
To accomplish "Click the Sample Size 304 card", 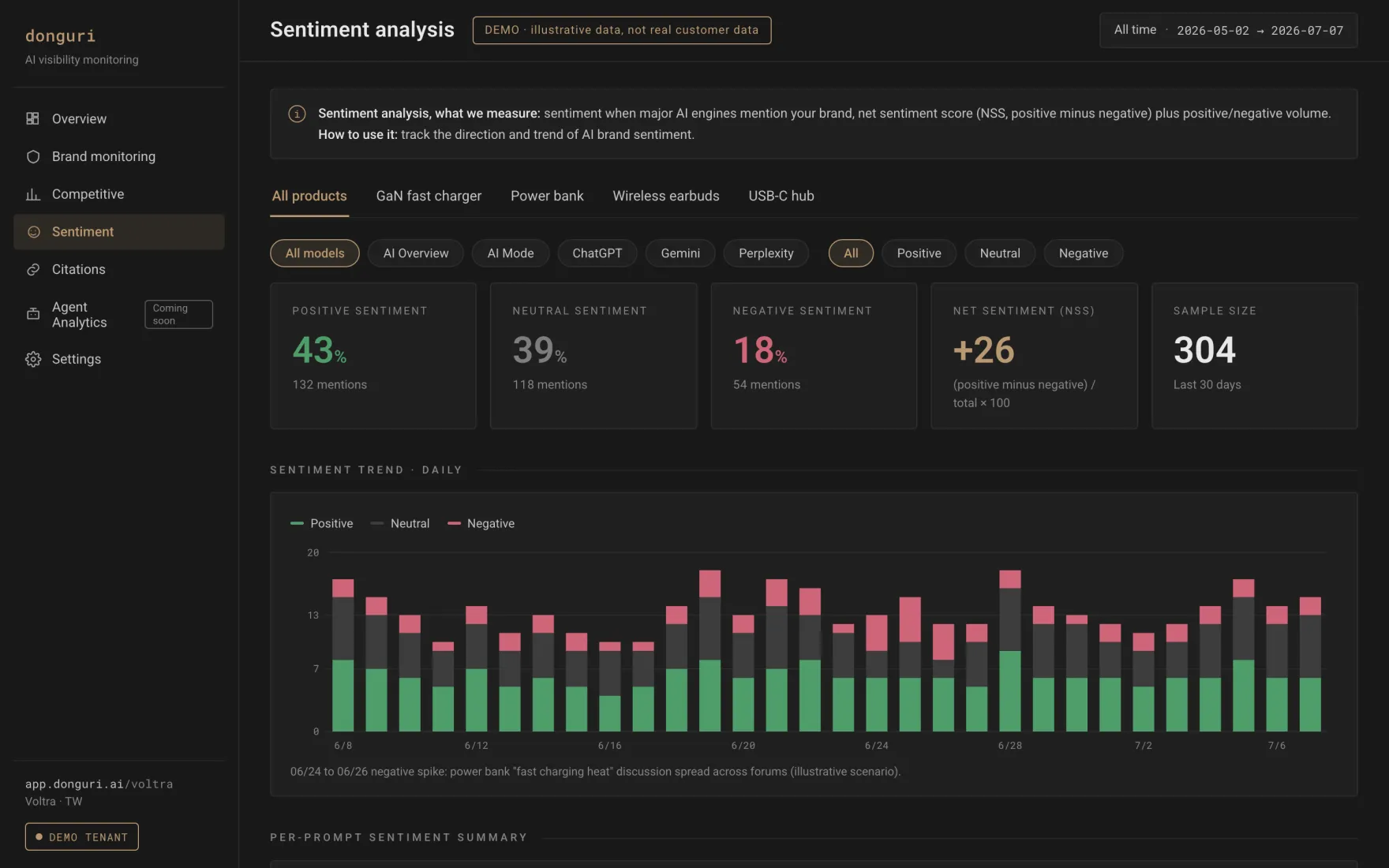I will point(1255,356).
